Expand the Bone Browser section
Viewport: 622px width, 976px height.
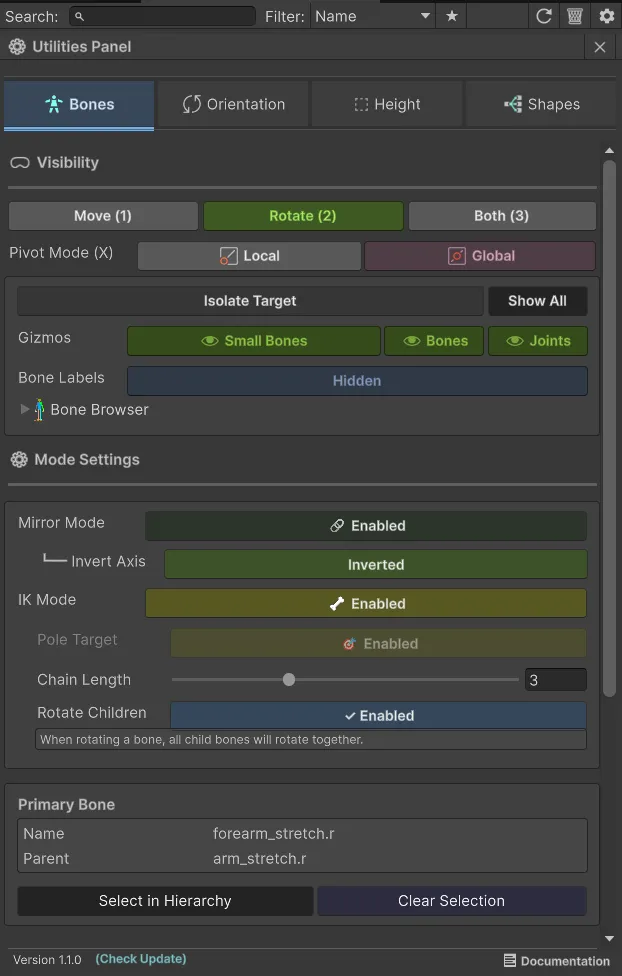point(24,409)
